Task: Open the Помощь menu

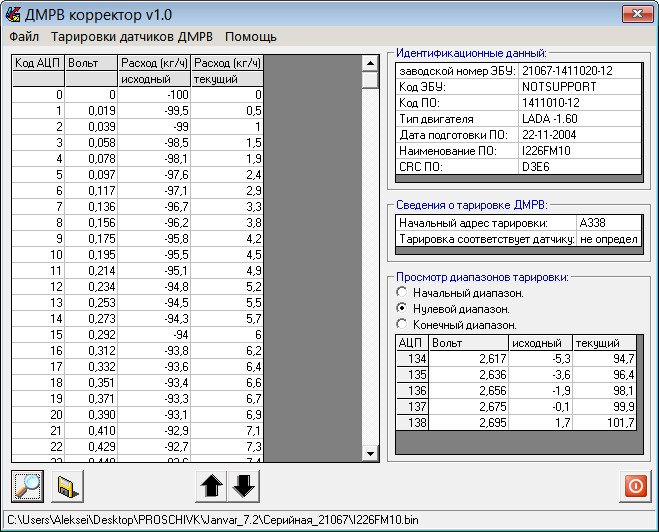Action: (x=250, y=36)
